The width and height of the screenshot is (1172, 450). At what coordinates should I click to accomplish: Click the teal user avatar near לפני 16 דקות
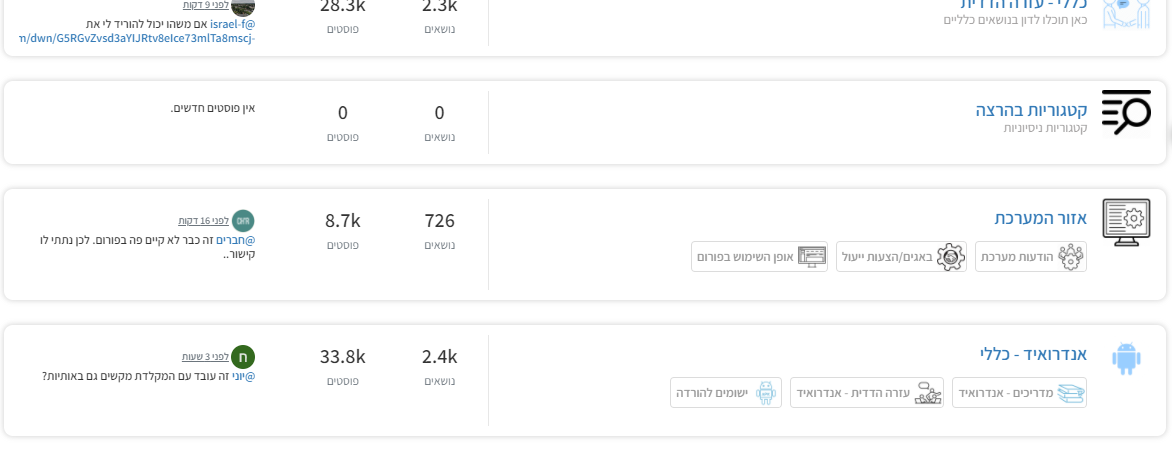pyautogui.click(x=243, y=221)
